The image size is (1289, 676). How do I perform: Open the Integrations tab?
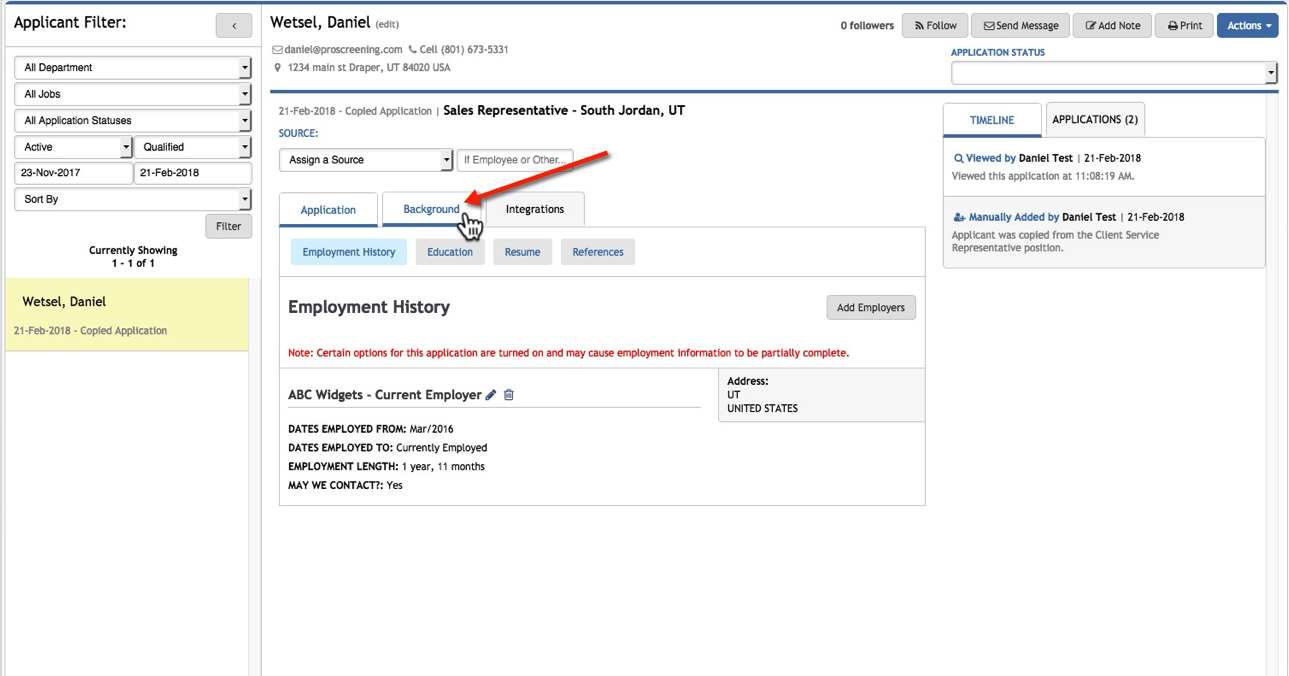534,209
